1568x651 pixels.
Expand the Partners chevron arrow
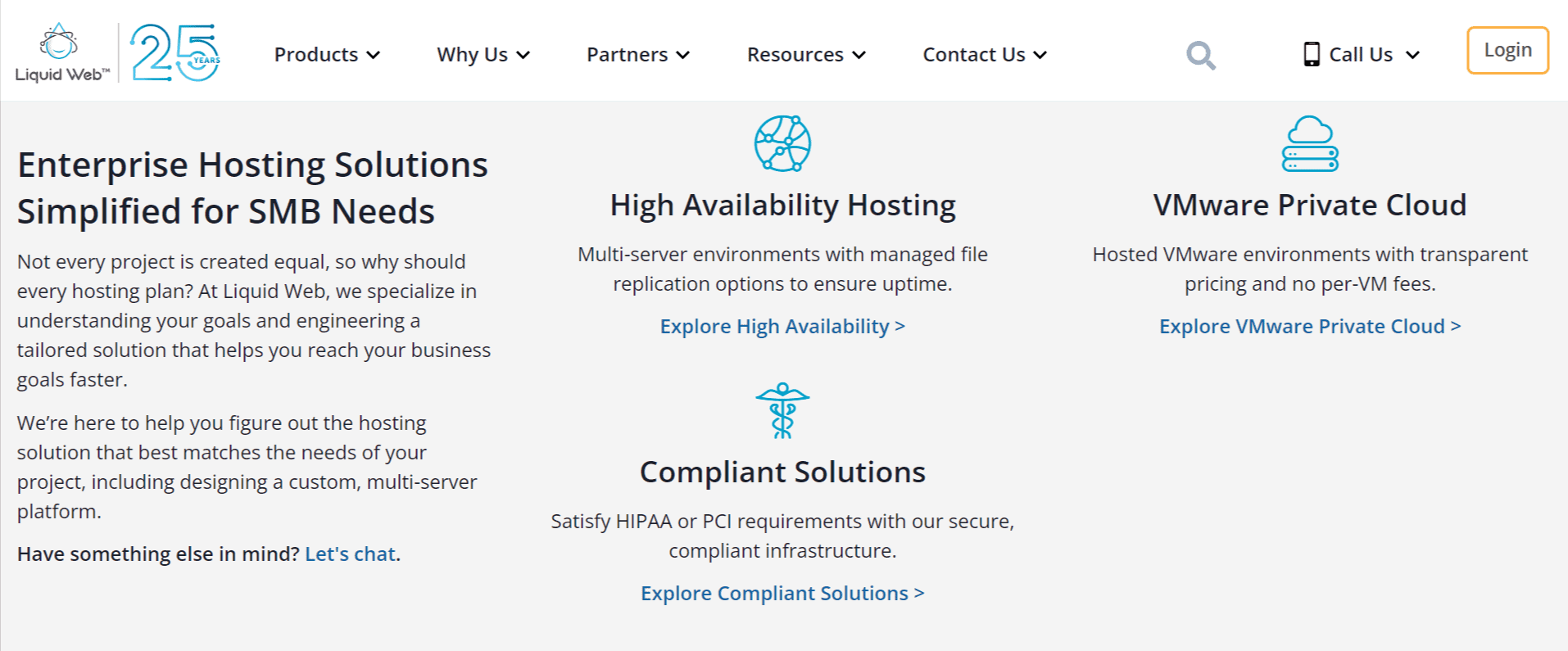click(683, 55)
